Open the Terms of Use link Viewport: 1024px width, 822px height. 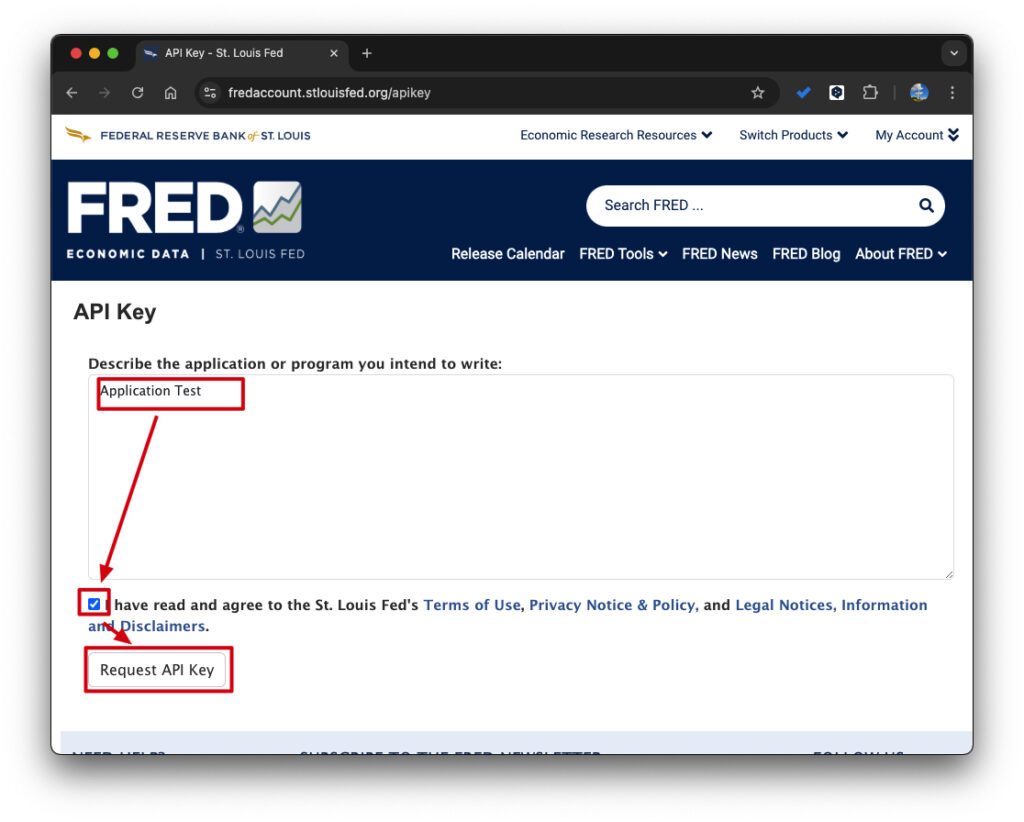tap(472, 605)
